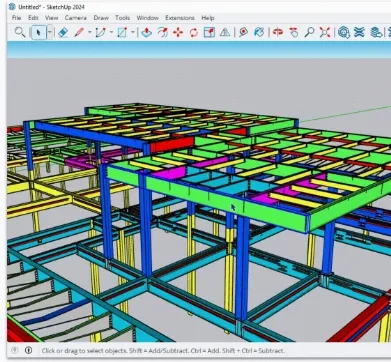Click the first status bar info icon
391x362 pixels.
14,350
